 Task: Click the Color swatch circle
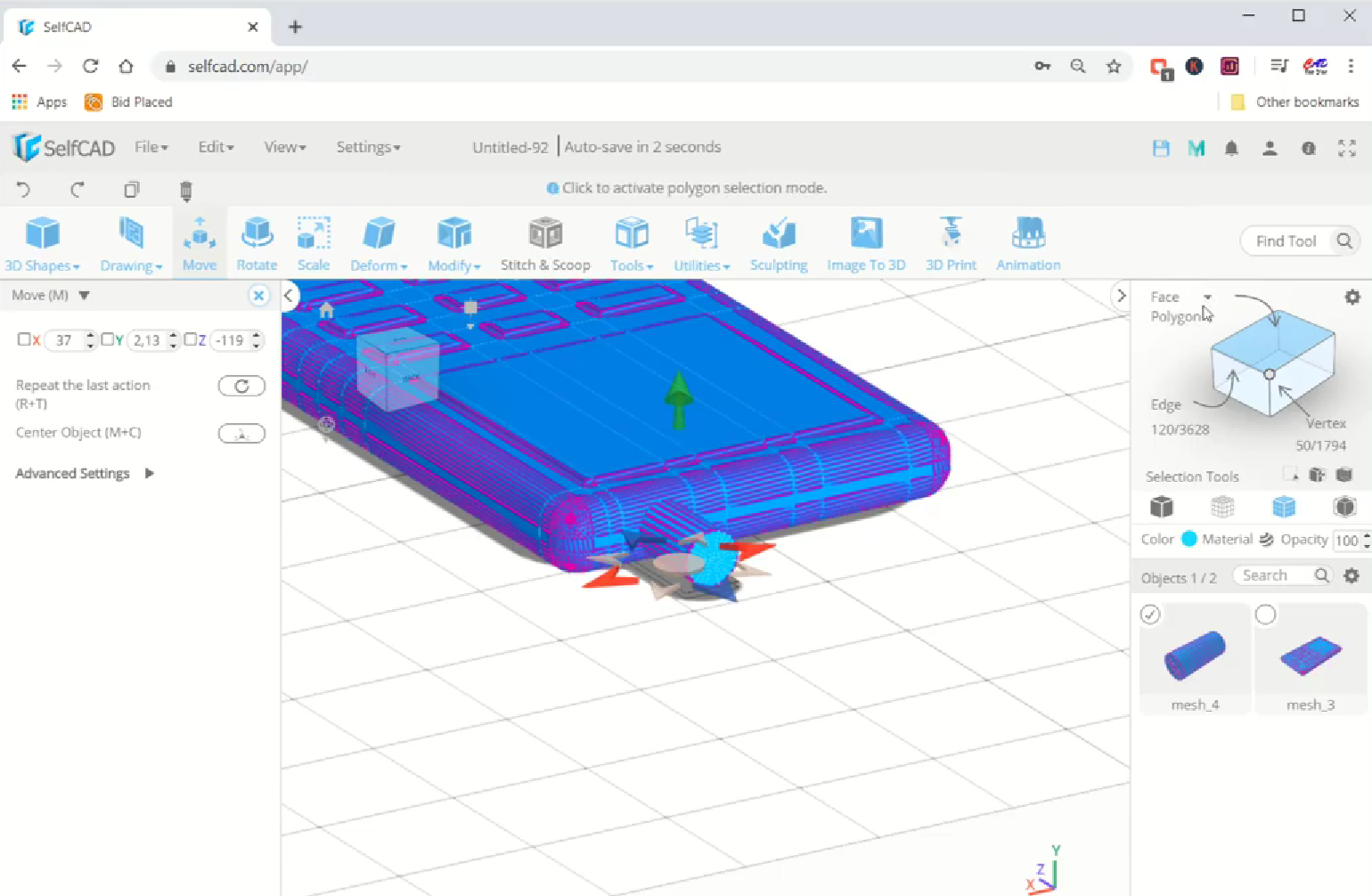[x=1189, y=539]
